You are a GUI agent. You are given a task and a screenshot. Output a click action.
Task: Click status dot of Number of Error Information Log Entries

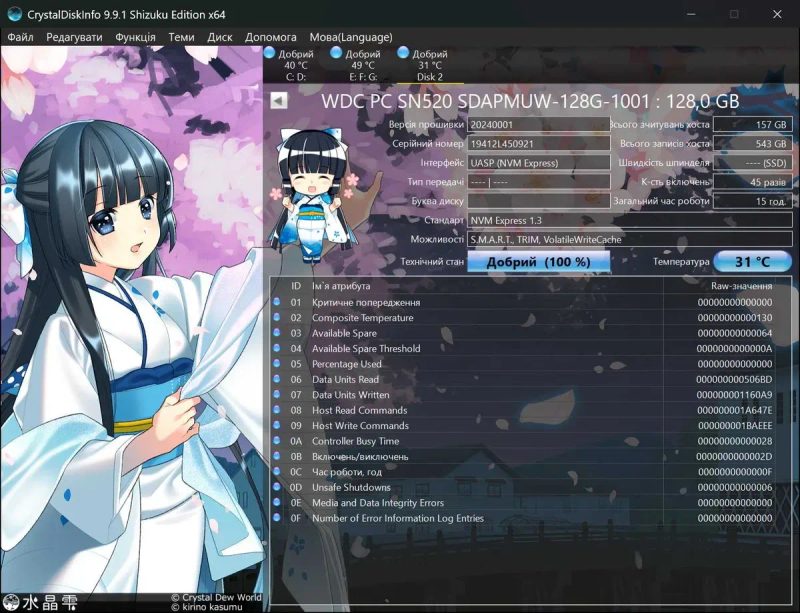[x=277, y=517]
